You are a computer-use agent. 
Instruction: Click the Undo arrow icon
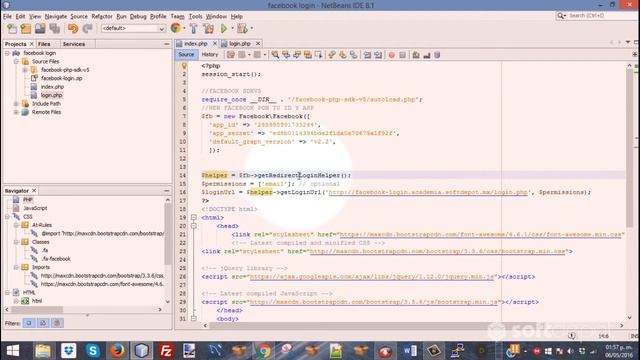point(73,29)
